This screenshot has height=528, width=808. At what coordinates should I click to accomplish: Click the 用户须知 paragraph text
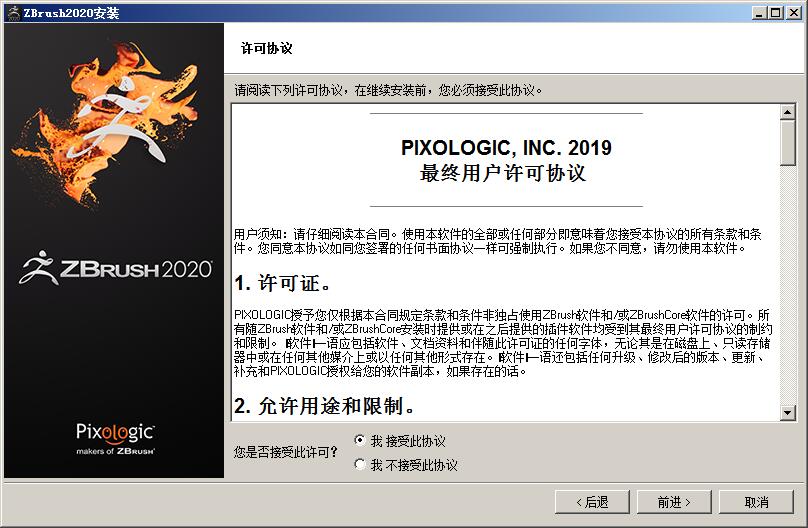tap(498, 241)
